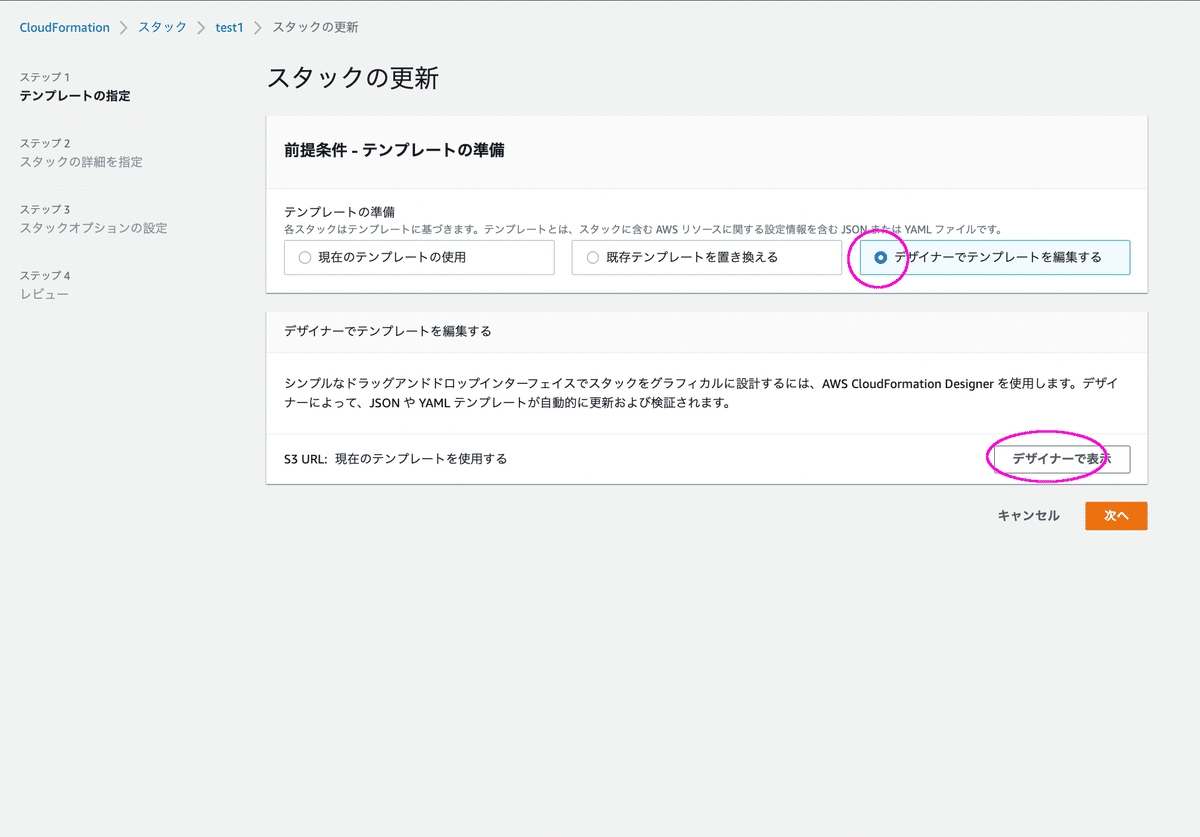Viewport: 1200px width, 837px height.
Task: Go to the スタック breadcrumb link
Action: click(x=162, y=28)
